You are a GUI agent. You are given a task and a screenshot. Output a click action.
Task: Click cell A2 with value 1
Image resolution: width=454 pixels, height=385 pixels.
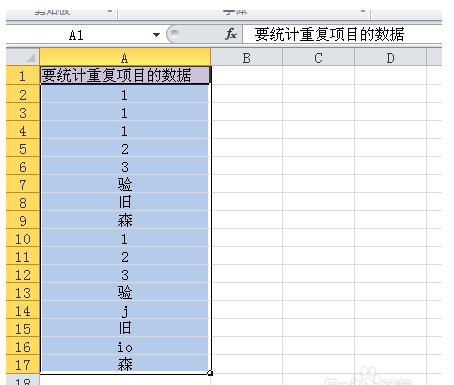(x=125, y=94)
